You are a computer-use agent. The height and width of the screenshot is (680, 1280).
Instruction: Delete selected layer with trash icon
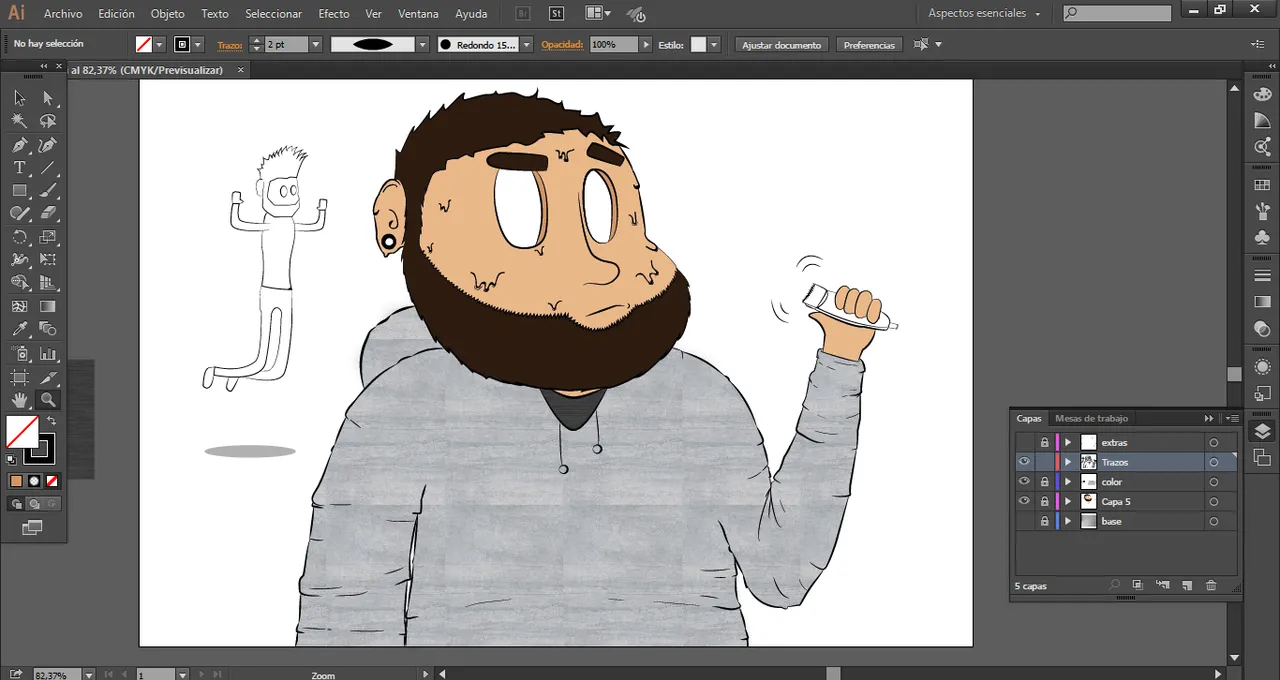[x=1211, y=585]
